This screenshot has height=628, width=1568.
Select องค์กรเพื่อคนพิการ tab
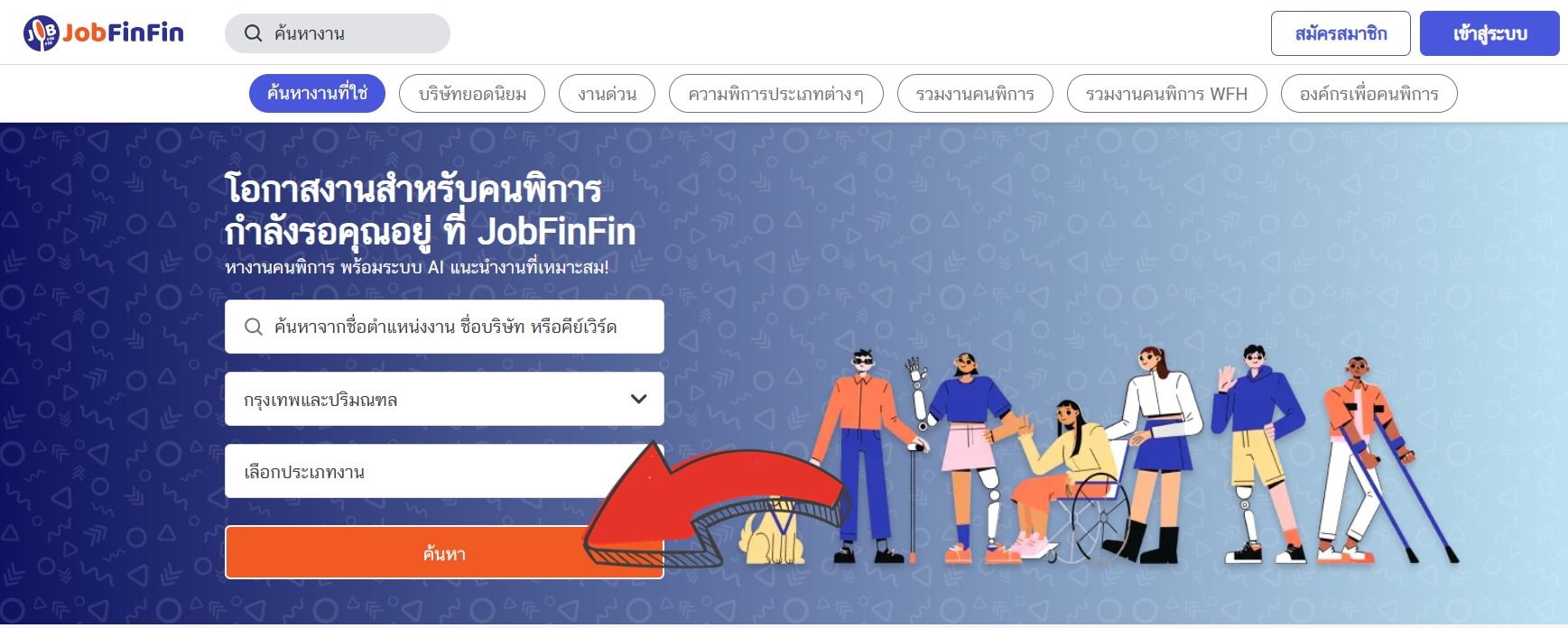[x=1369, y=94]
